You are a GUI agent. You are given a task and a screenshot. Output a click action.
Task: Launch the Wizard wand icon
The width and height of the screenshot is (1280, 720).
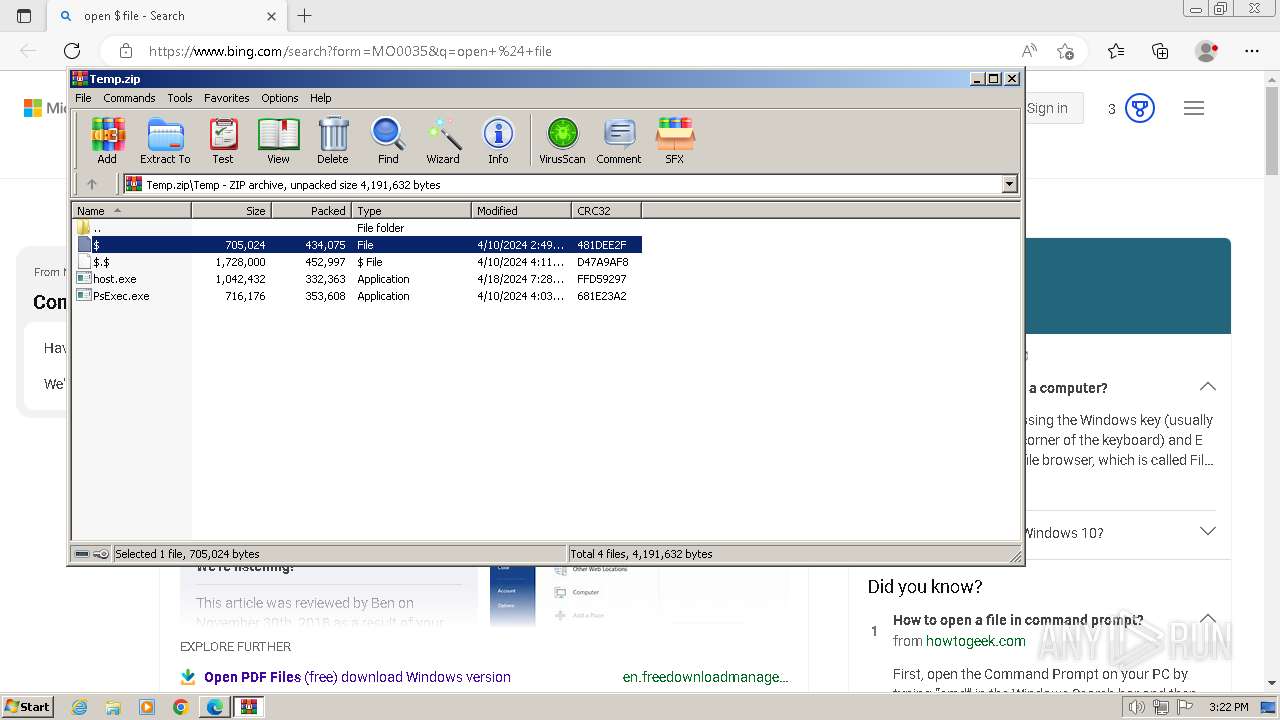click(443, 140)
